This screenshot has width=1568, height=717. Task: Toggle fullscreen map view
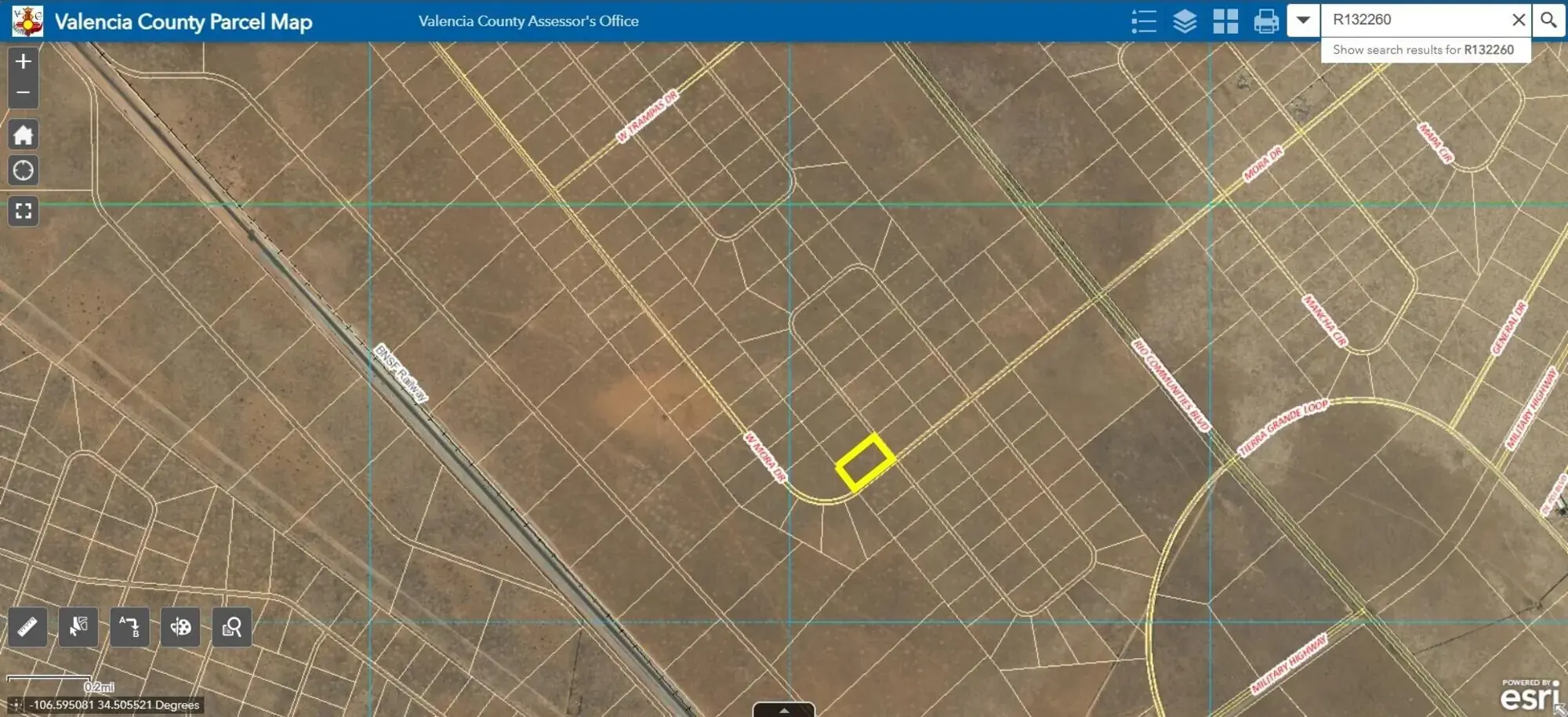pyautogui.click(x=24, y=211)
